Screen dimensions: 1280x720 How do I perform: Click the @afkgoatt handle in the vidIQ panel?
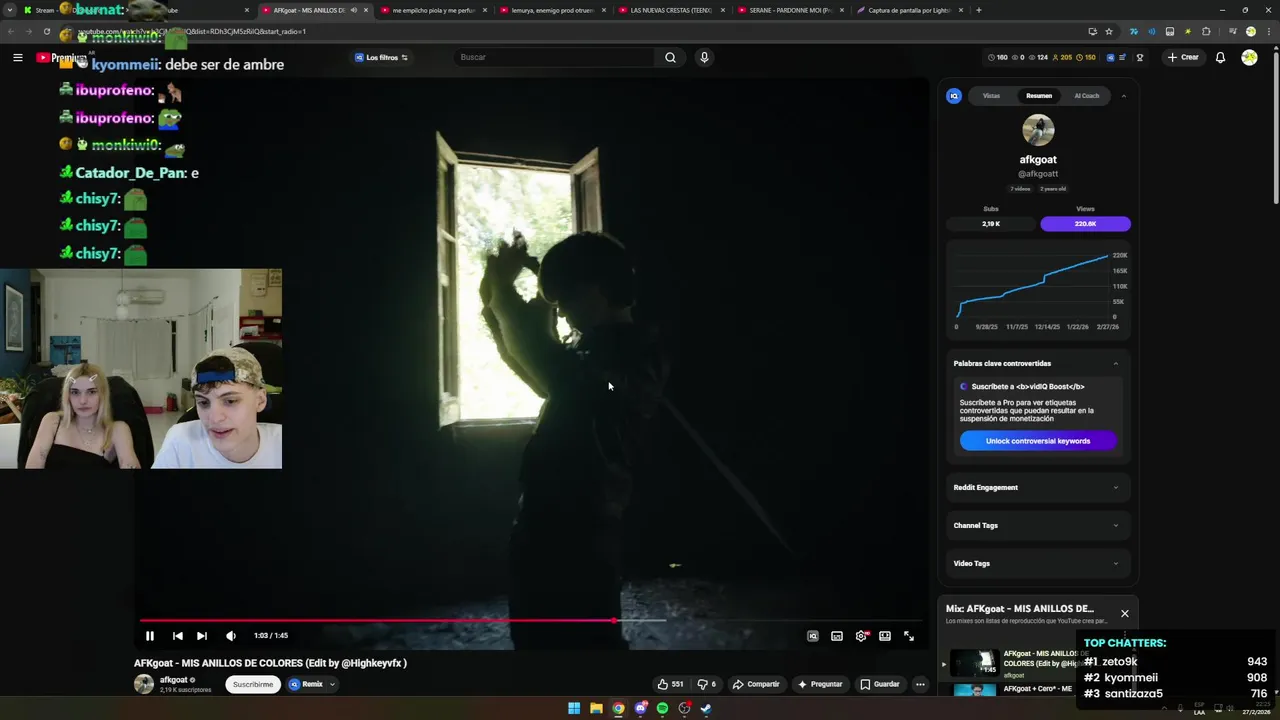pyautogui.click(x=1038, y=174)
